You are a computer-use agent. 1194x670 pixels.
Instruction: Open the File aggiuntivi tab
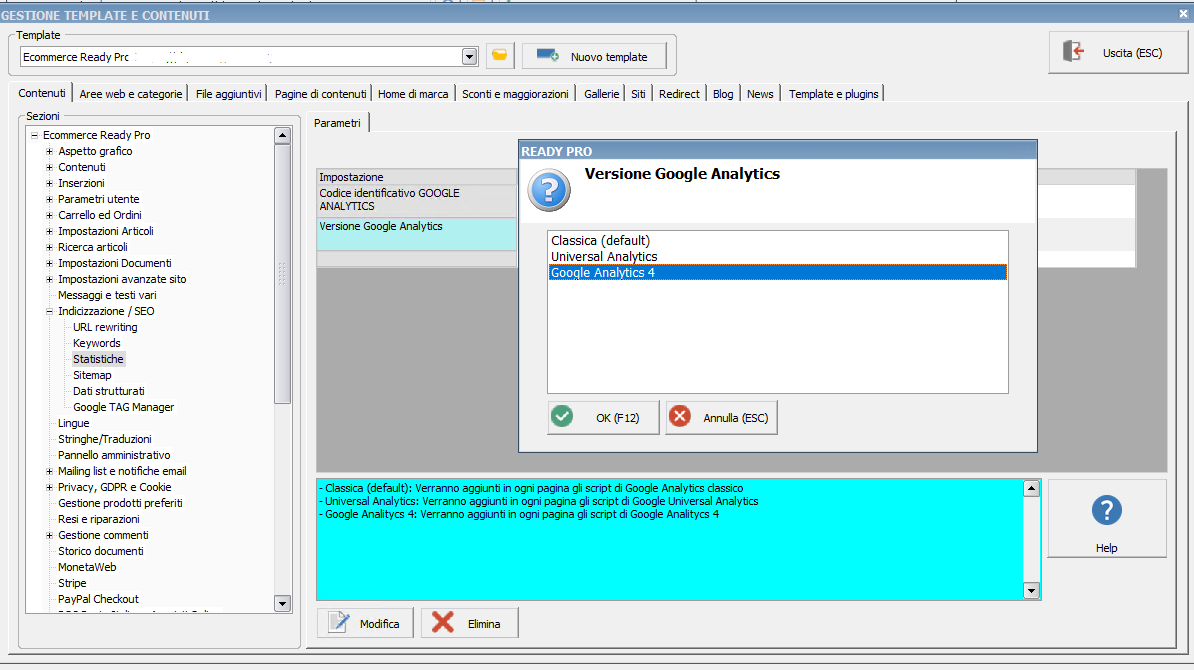(x=228, y=94)
